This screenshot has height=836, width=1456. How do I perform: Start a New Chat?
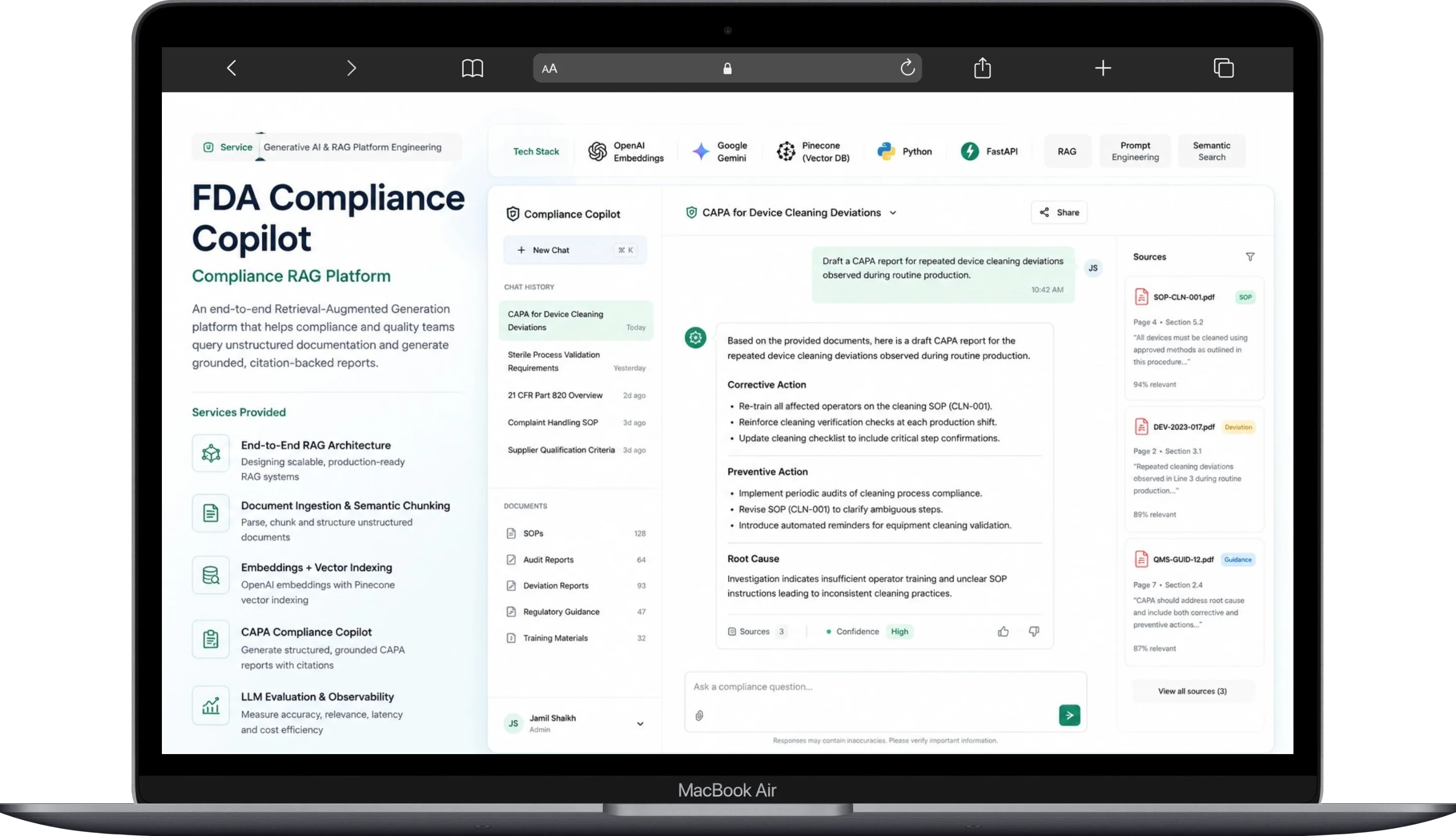click(x=575, y=250)
